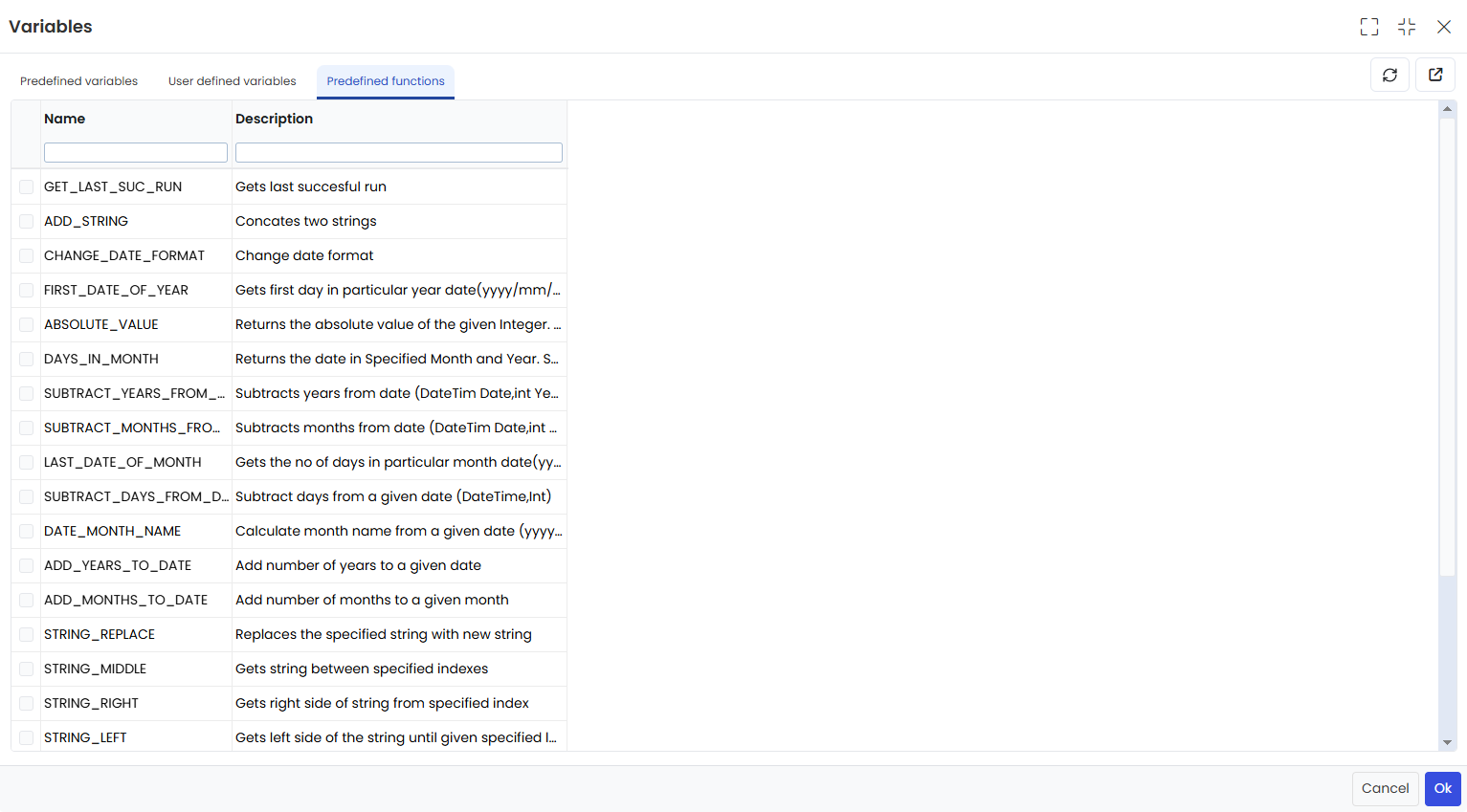Open User defined variables tab
This screenshot has width=1467, height=812.
point(233,81)
